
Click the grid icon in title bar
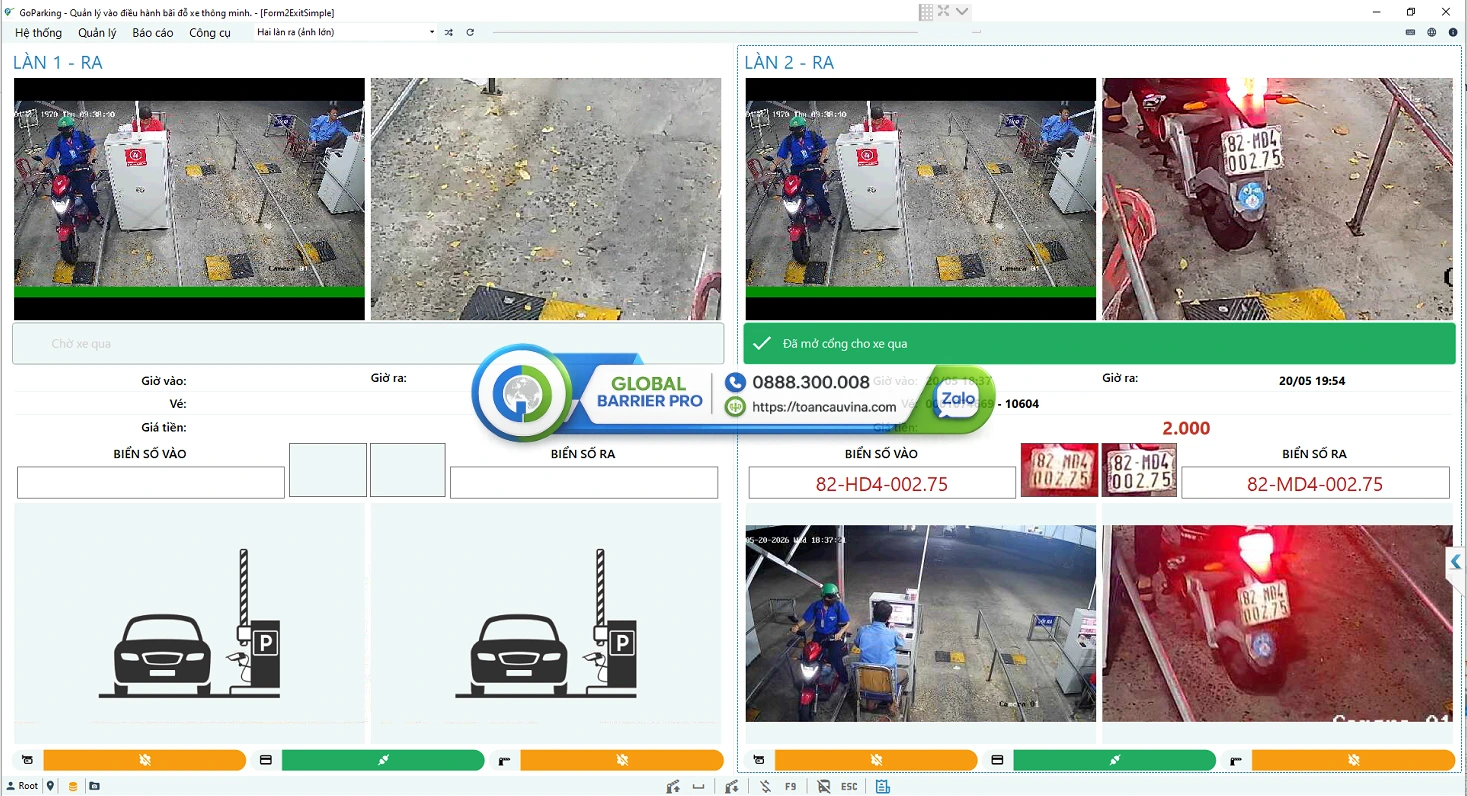tap(926, 12)
